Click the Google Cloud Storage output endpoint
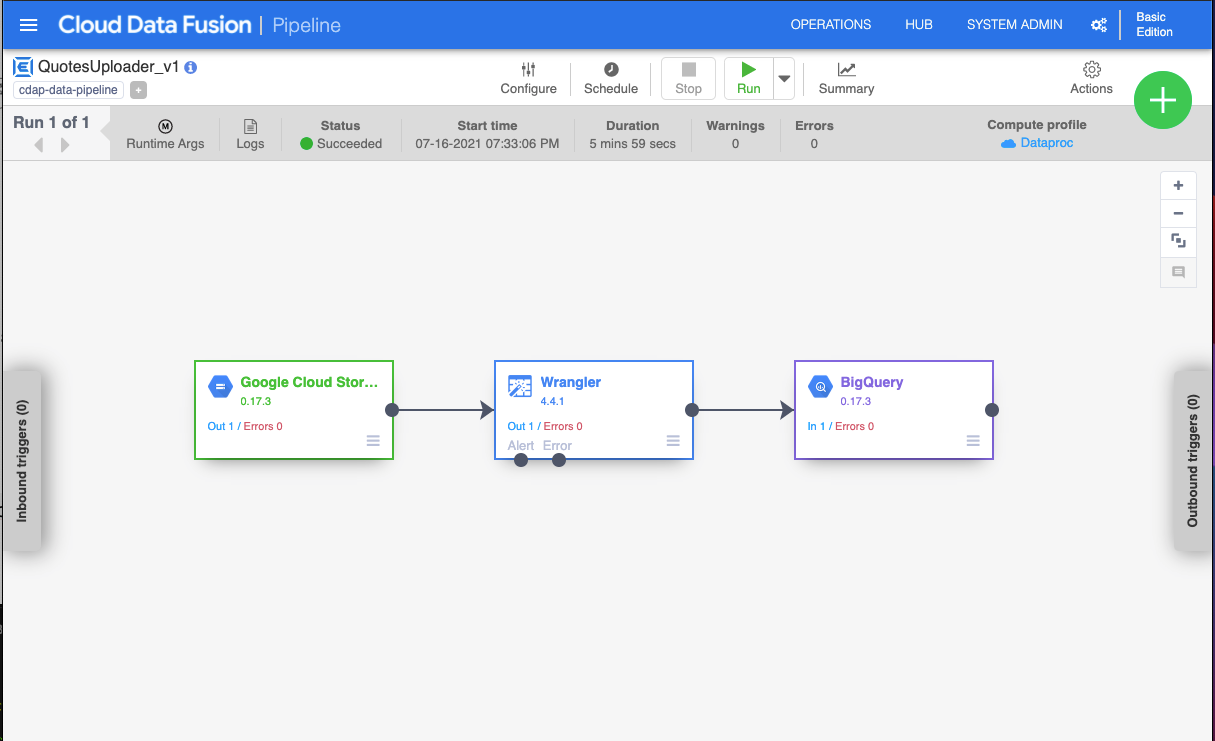Screen dimensions: 1215x741 [392, 410]
